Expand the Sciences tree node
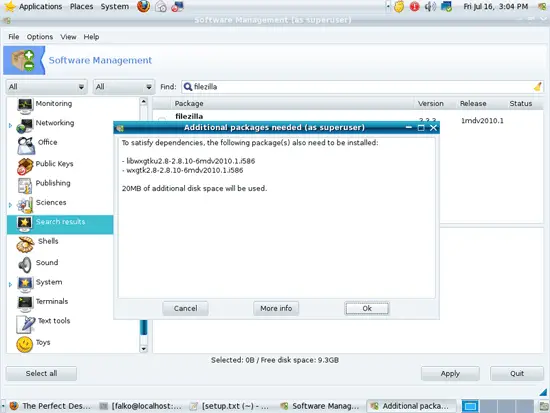This screenshot has height=413, width=550. point(10,205)
